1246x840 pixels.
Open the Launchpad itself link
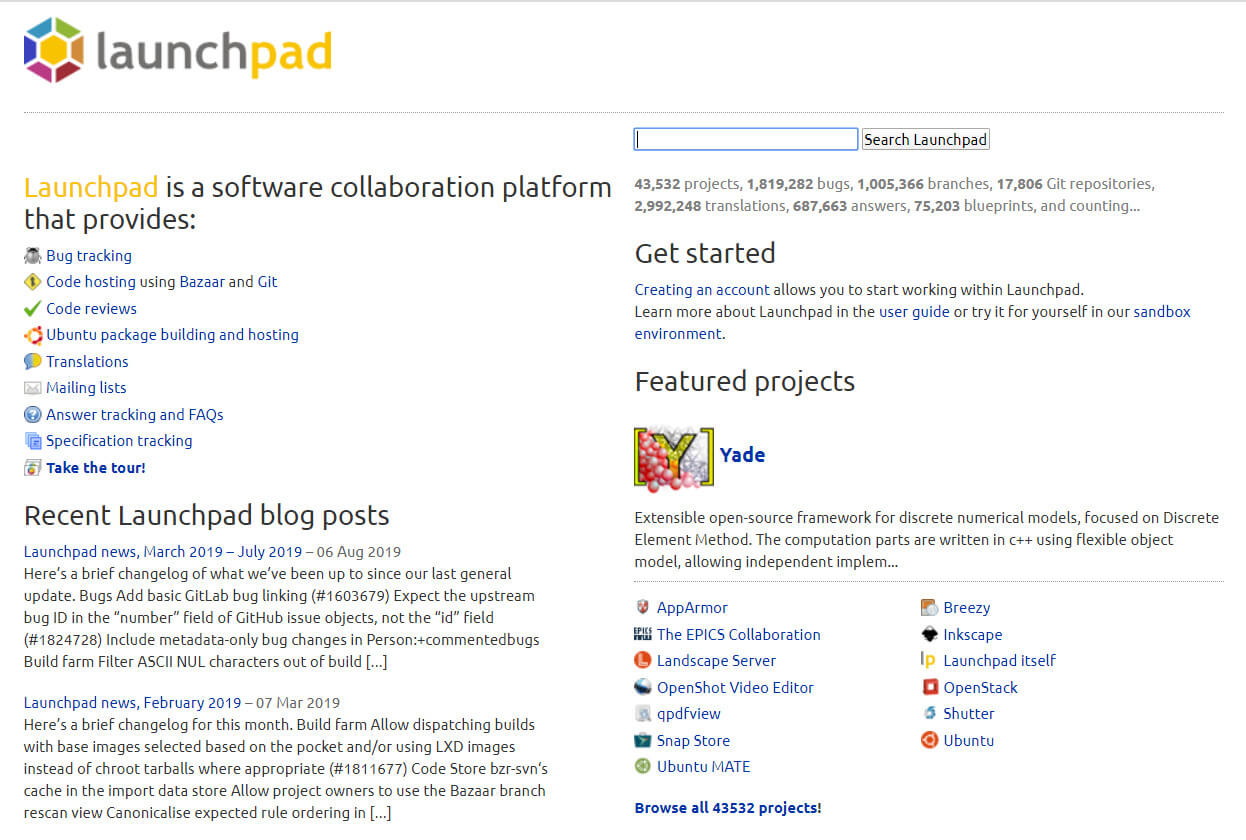coord(1000,661)
